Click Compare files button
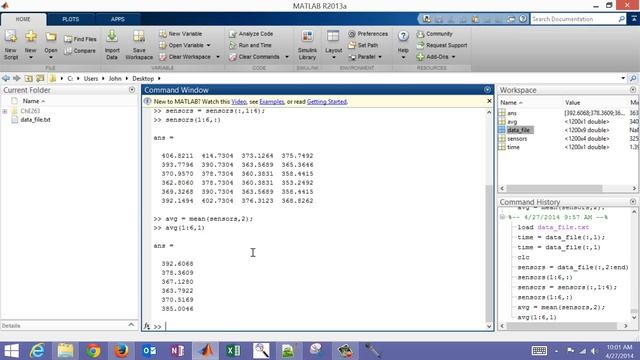Screen dimensions: 640x360 click(80, 51)
